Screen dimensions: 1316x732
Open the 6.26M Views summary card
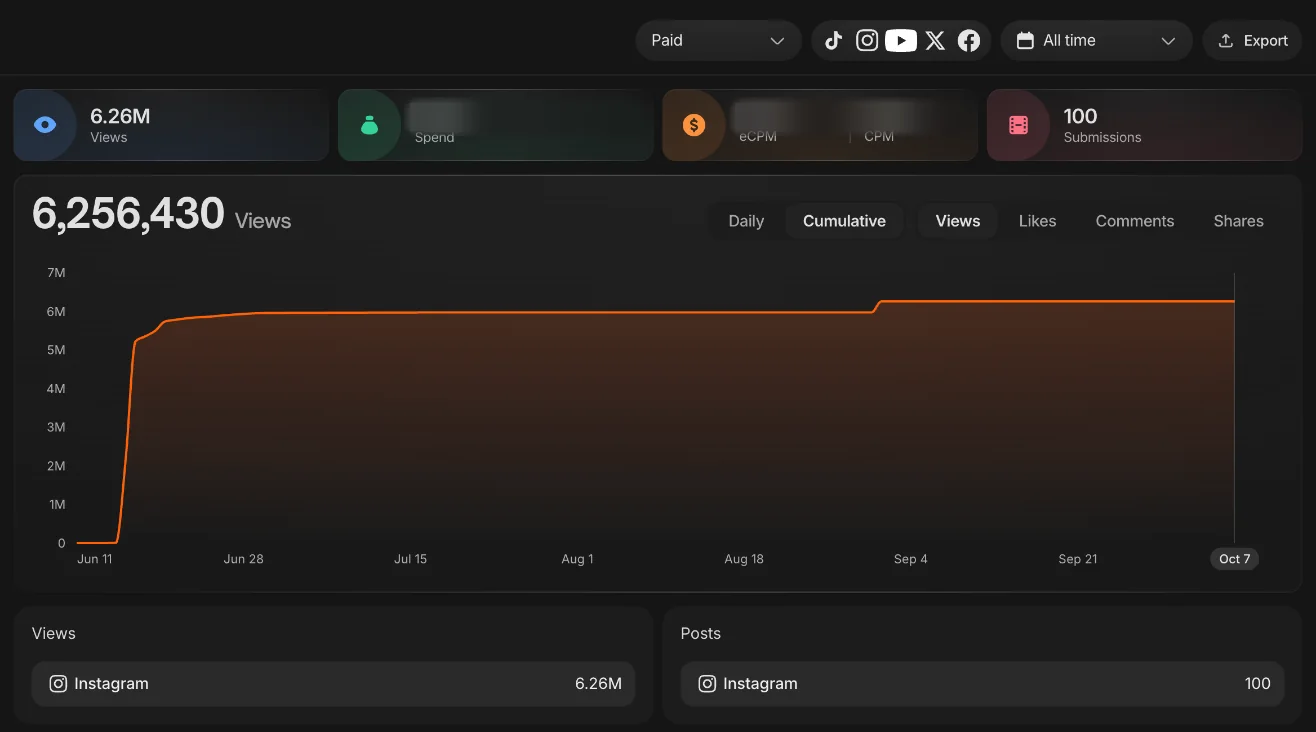pyautogui.click(x=171, y=125)
